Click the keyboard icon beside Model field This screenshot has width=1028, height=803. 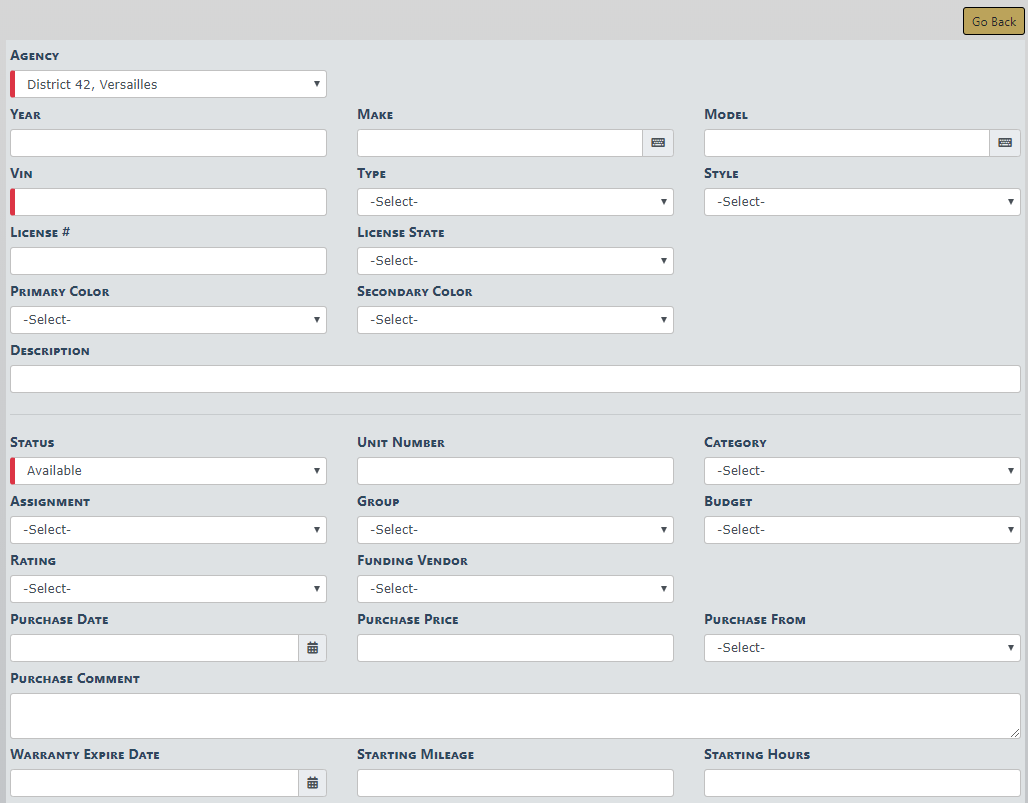click(x=1004, y=143)
